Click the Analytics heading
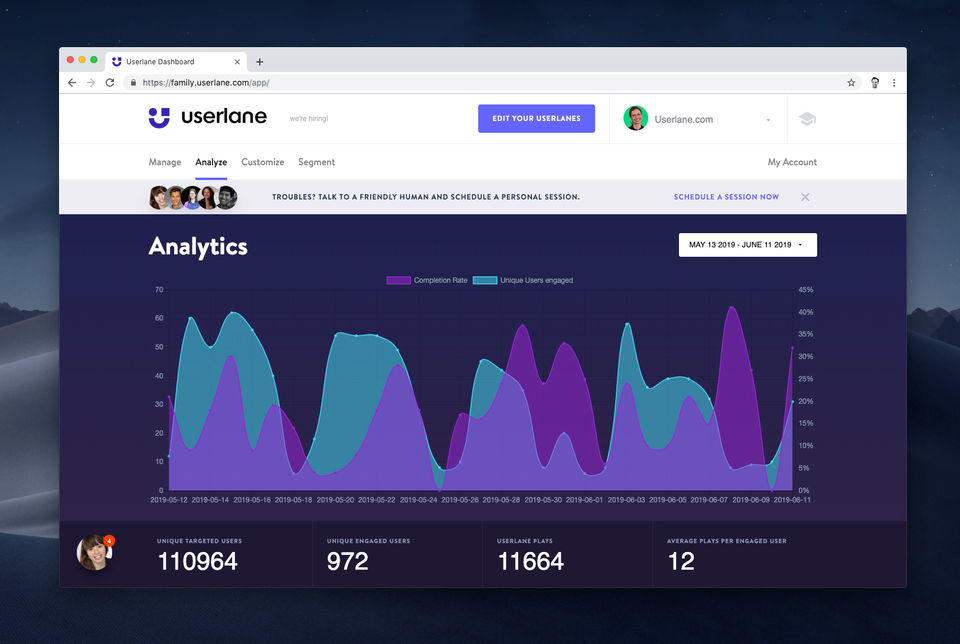This screenshot has width=960, height=644. tap(198, 247)
